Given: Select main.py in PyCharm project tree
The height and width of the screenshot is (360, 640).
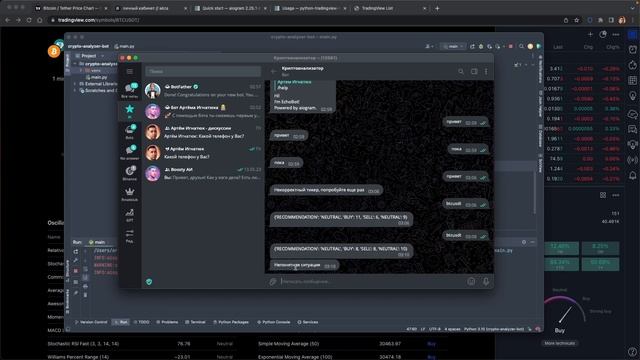Looking at the screenshot, I should coord(97,77).
